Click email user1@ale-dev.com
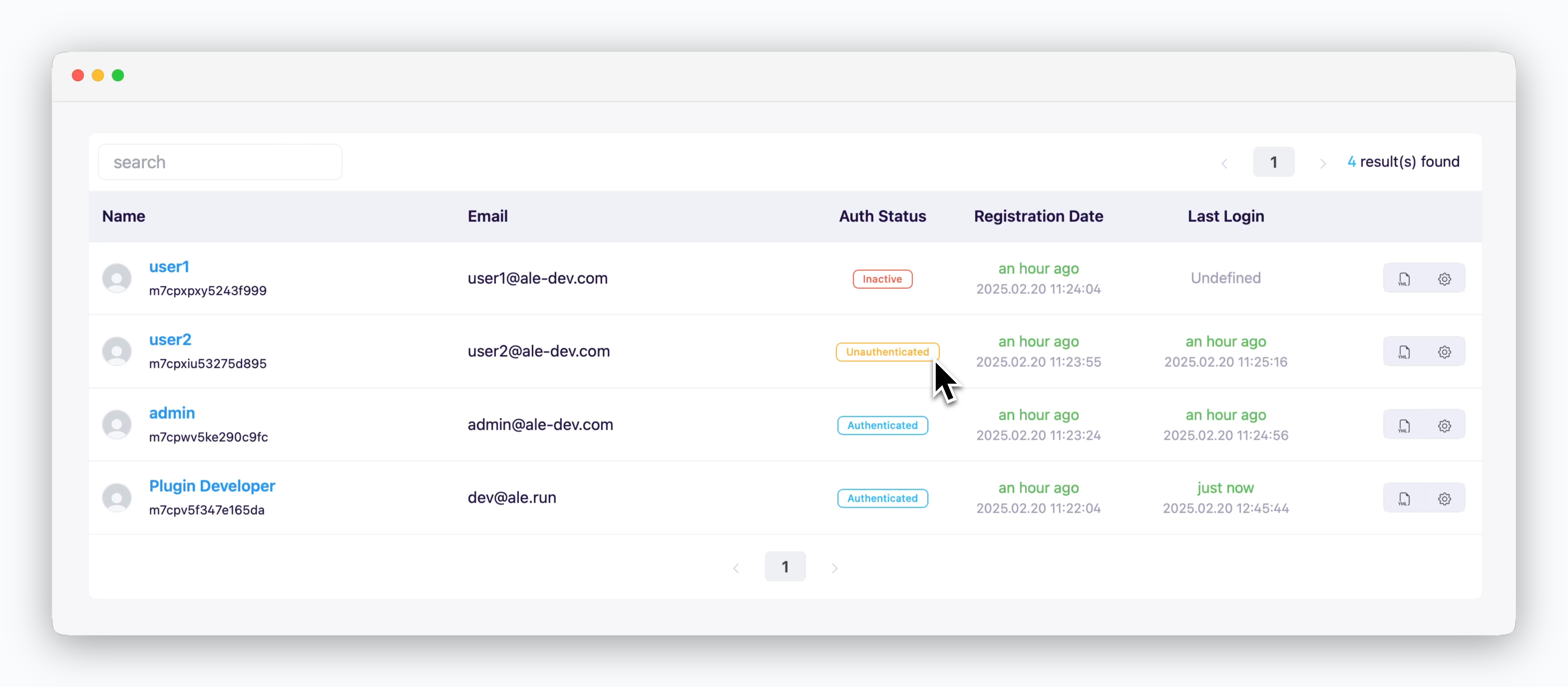1568x687 pixels. tap(537, 278)
